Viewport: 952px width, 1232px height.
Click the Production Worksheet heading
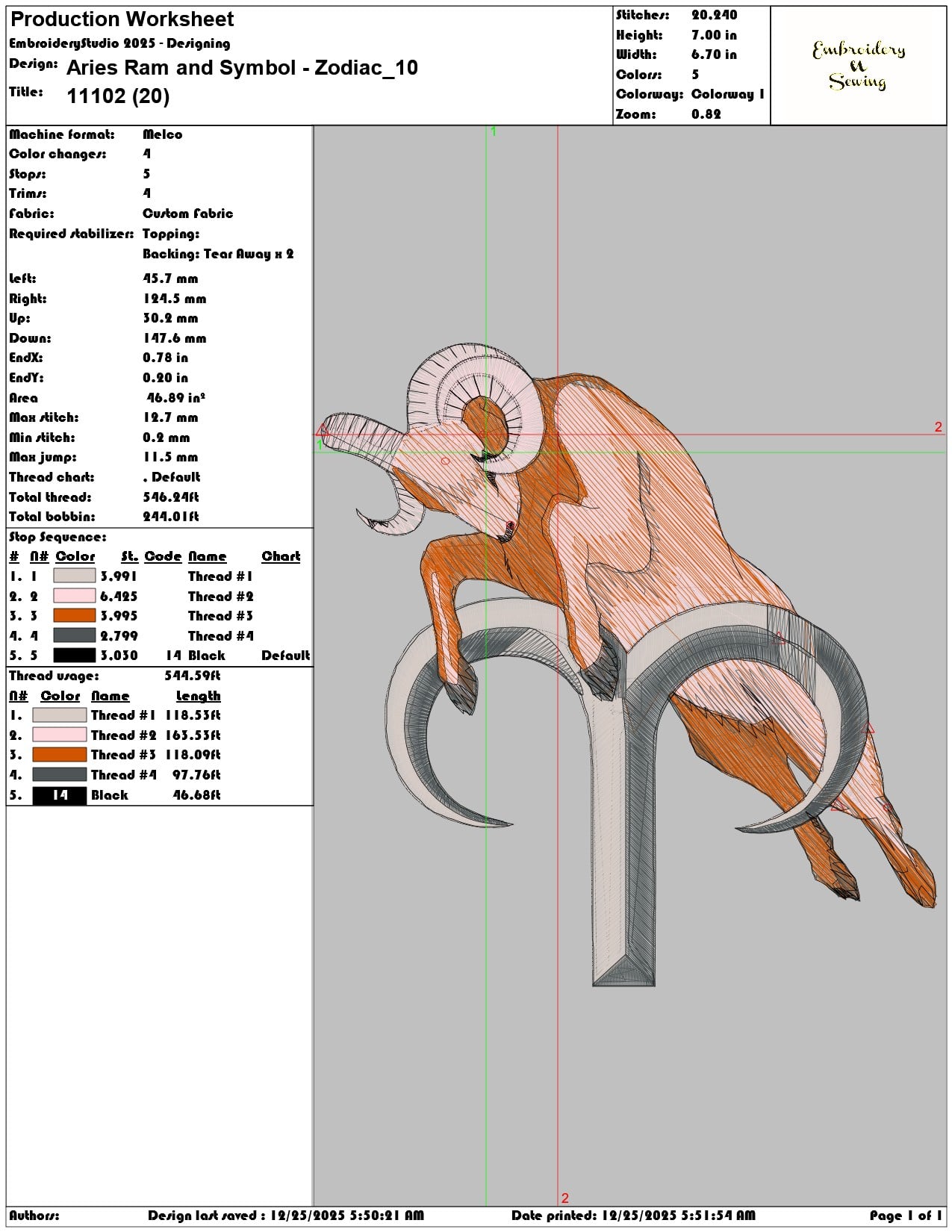(x=122, y=19)
